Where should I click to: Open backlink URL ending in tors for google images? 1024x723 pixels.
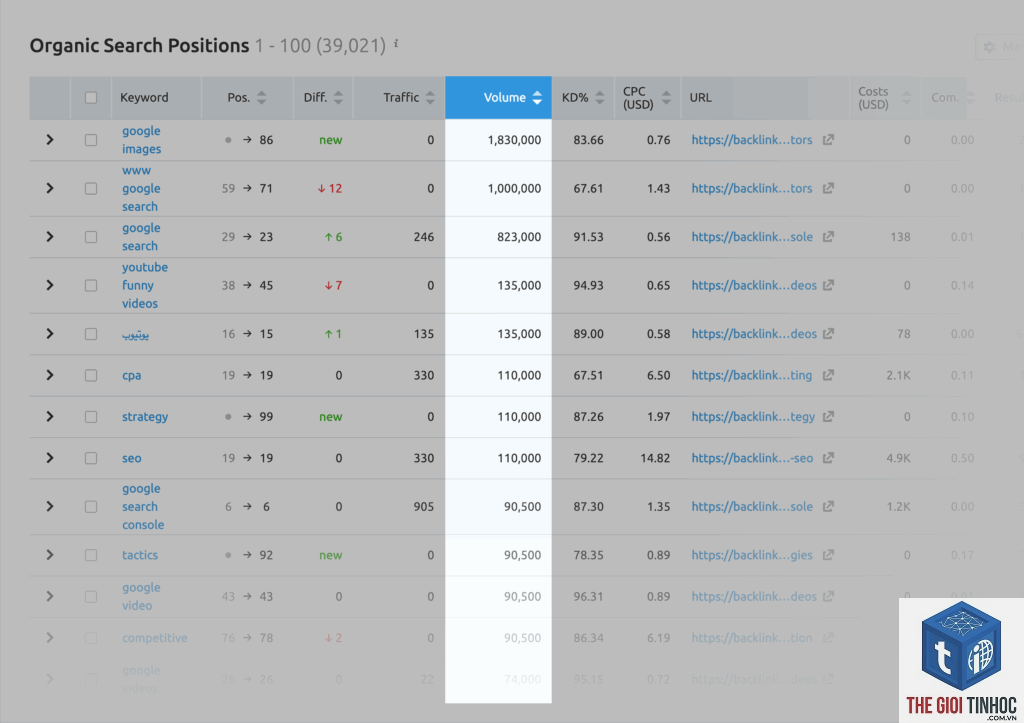click(752, 140)
